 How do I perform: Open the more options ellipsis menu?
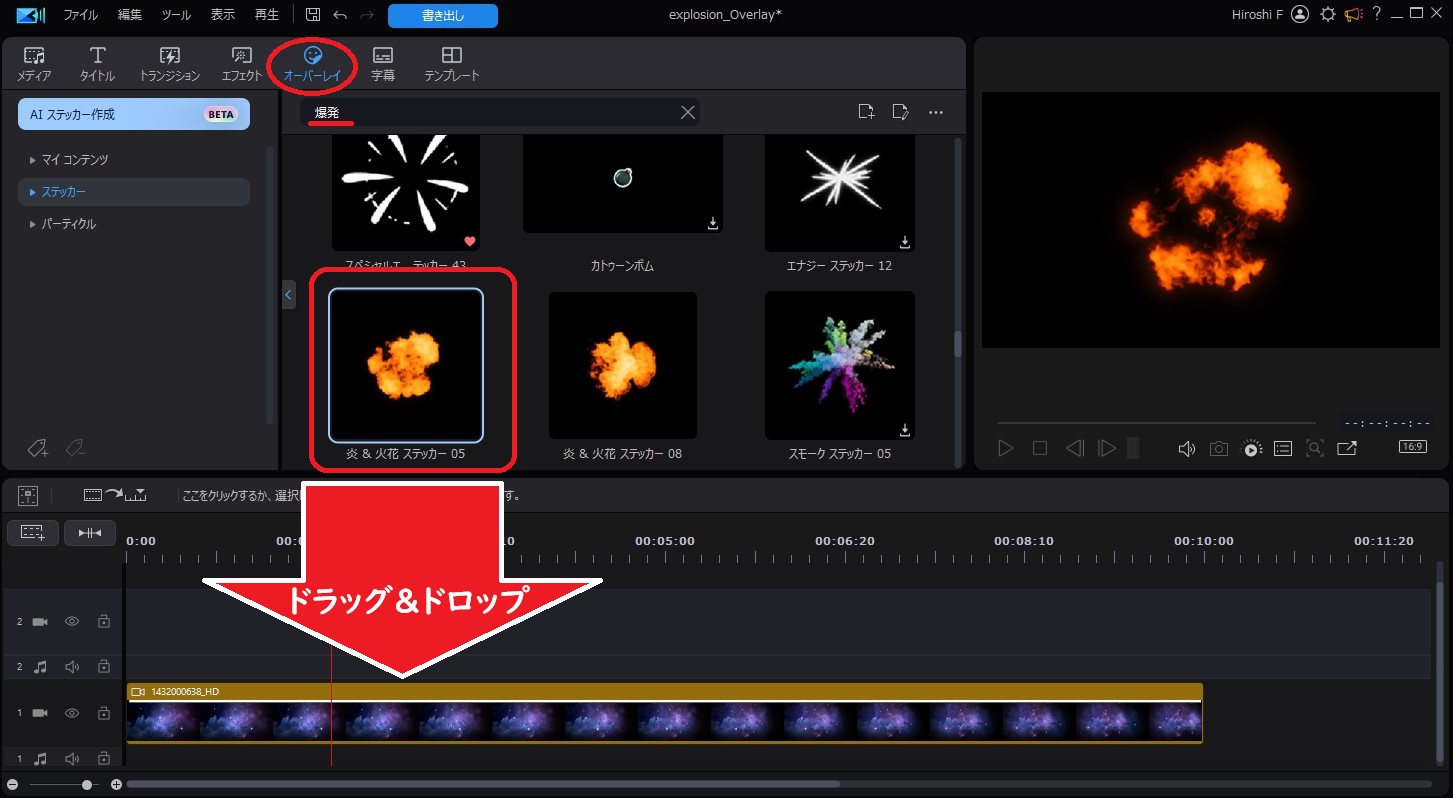point(936,112)
